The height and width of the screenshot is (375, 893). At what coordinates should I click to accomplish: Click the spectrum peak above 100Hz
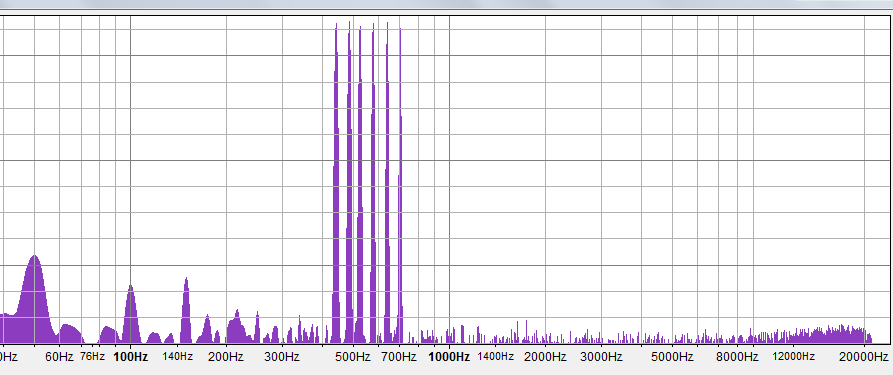(x=131, y=315)
